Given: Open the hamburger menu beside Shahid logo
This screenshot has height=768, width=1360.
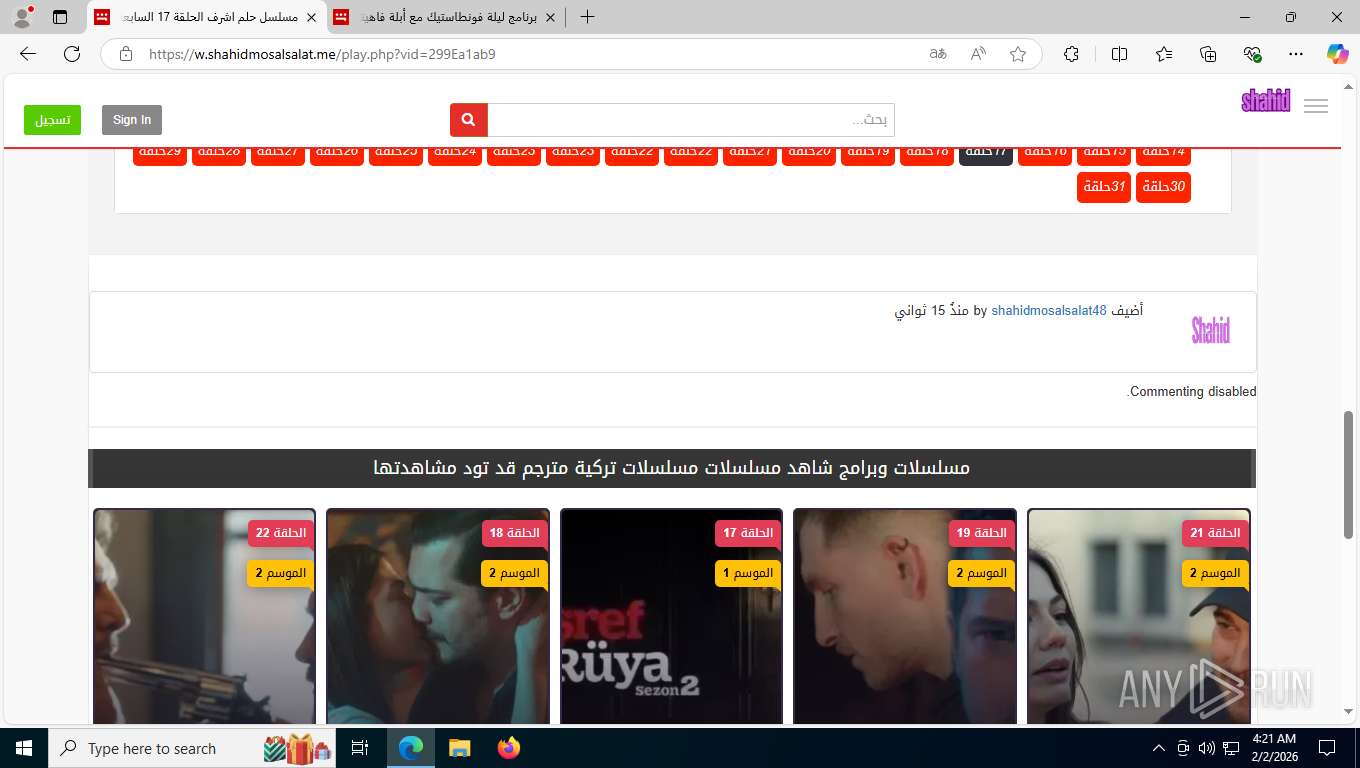Looking at the screenshot, I should (1316, 106).
